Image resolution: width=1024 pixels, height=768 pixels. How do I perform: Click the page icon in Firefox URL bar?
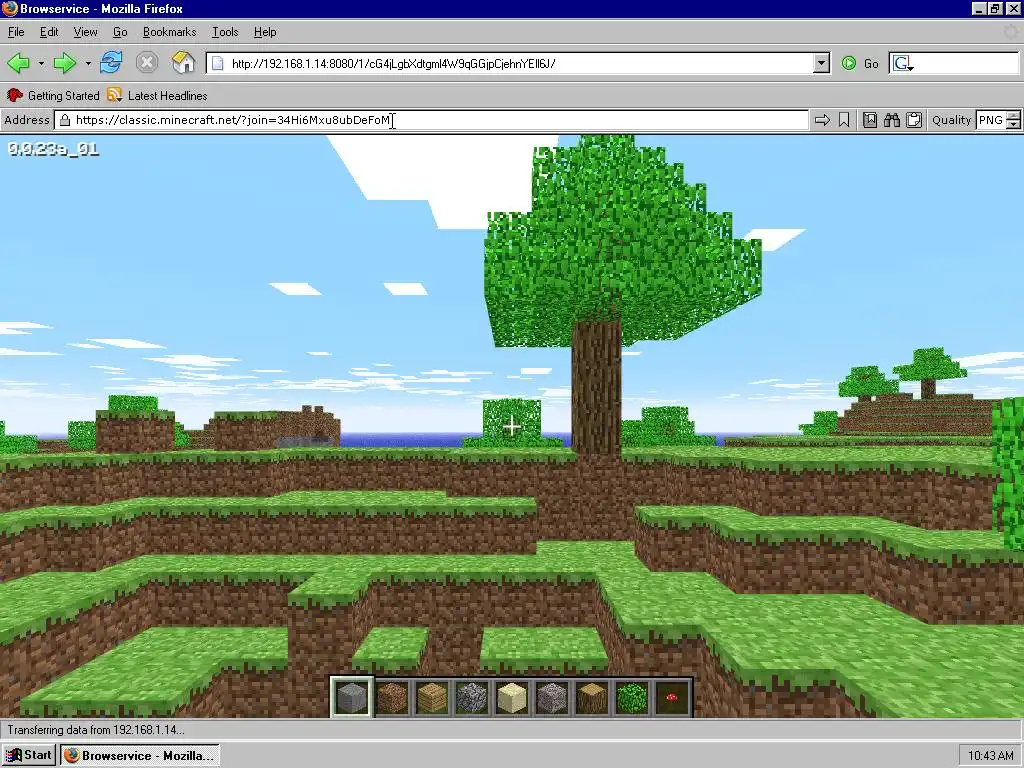click(217, 63)
